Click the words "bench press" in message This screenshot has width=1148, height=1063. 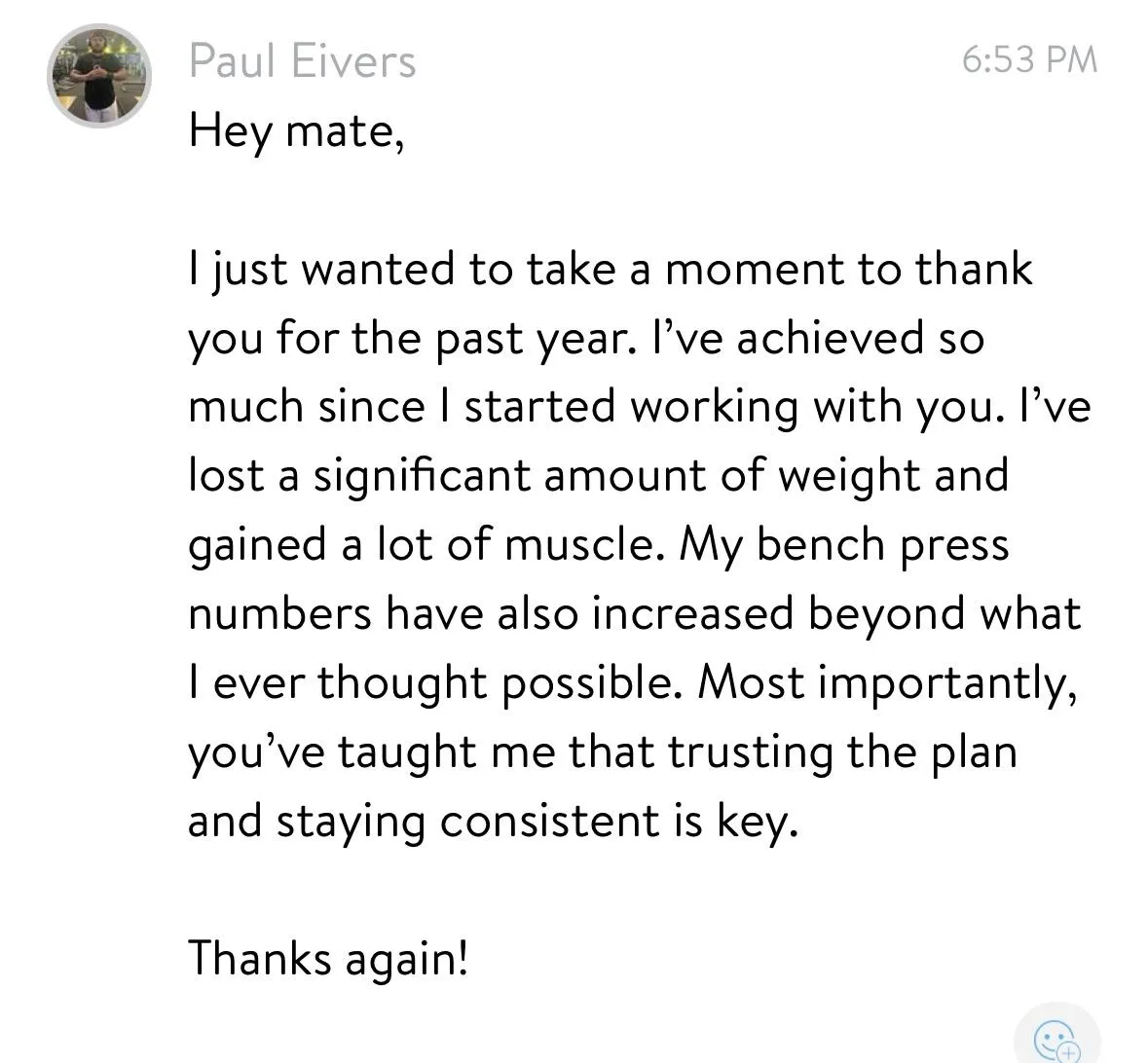pos(882,545)
